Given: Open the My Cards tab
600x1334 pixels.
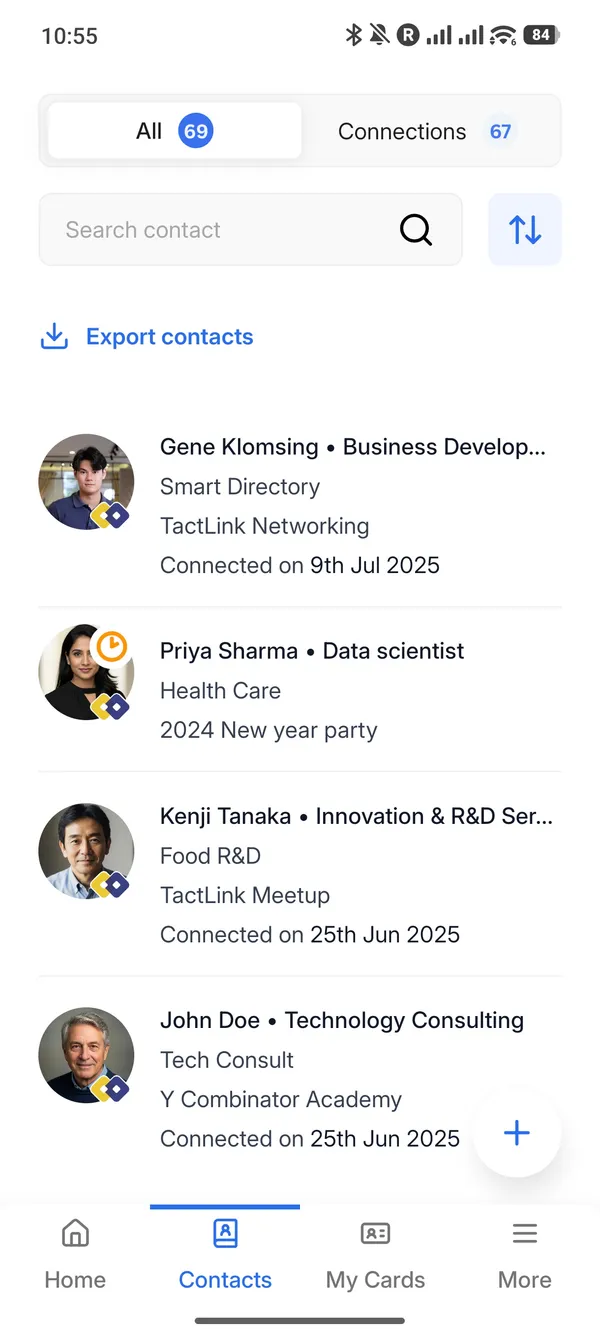Looking at the screenshot, I should 375,1254.
